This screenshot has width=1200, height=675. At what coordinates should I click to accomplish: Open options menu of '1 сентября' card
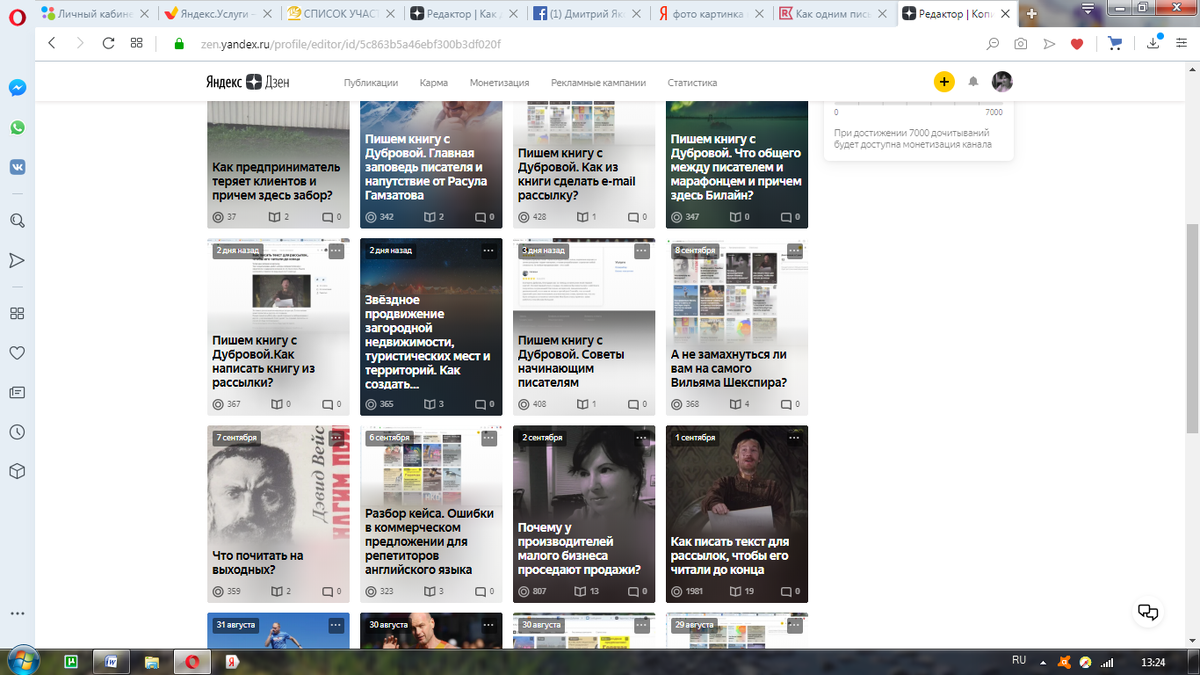(x=794, y=438)
